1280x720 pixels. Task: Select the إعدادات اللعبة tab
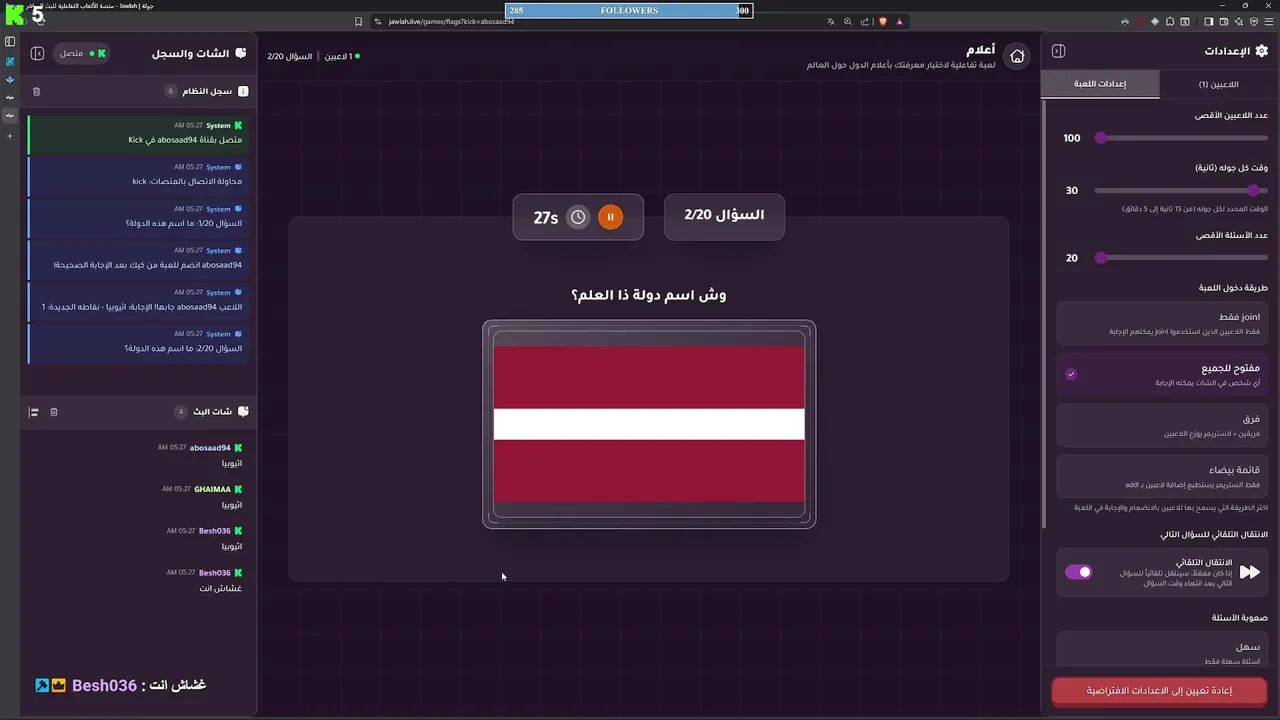click(1100, 84)
